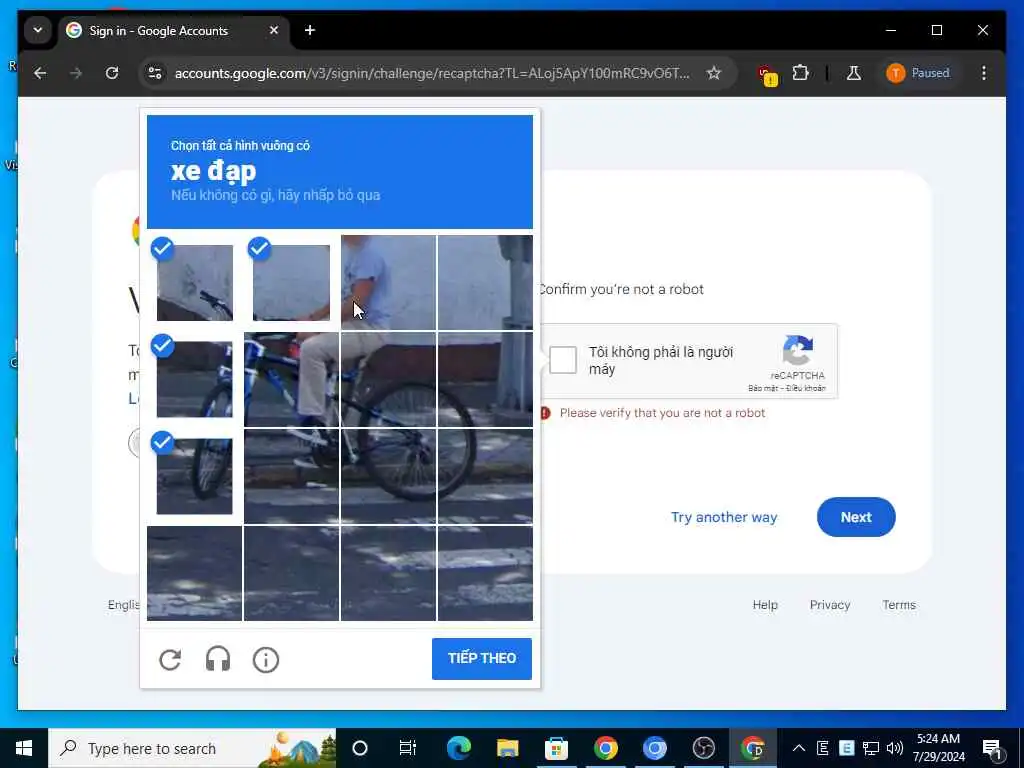Deselect the checked front wheel tile

[x=195, y=476]
